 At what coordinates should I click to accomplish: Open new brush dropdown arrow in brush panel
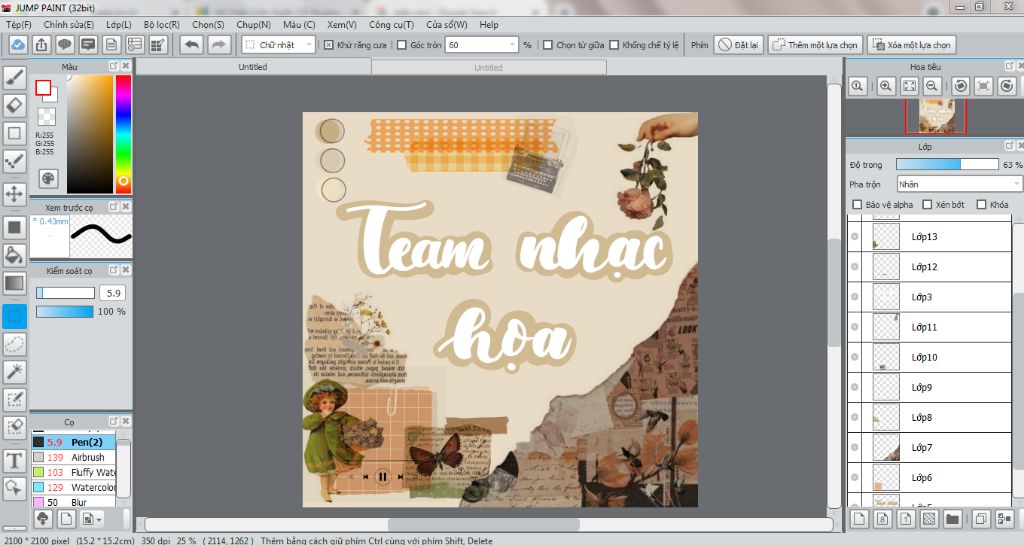coord(99,520)
